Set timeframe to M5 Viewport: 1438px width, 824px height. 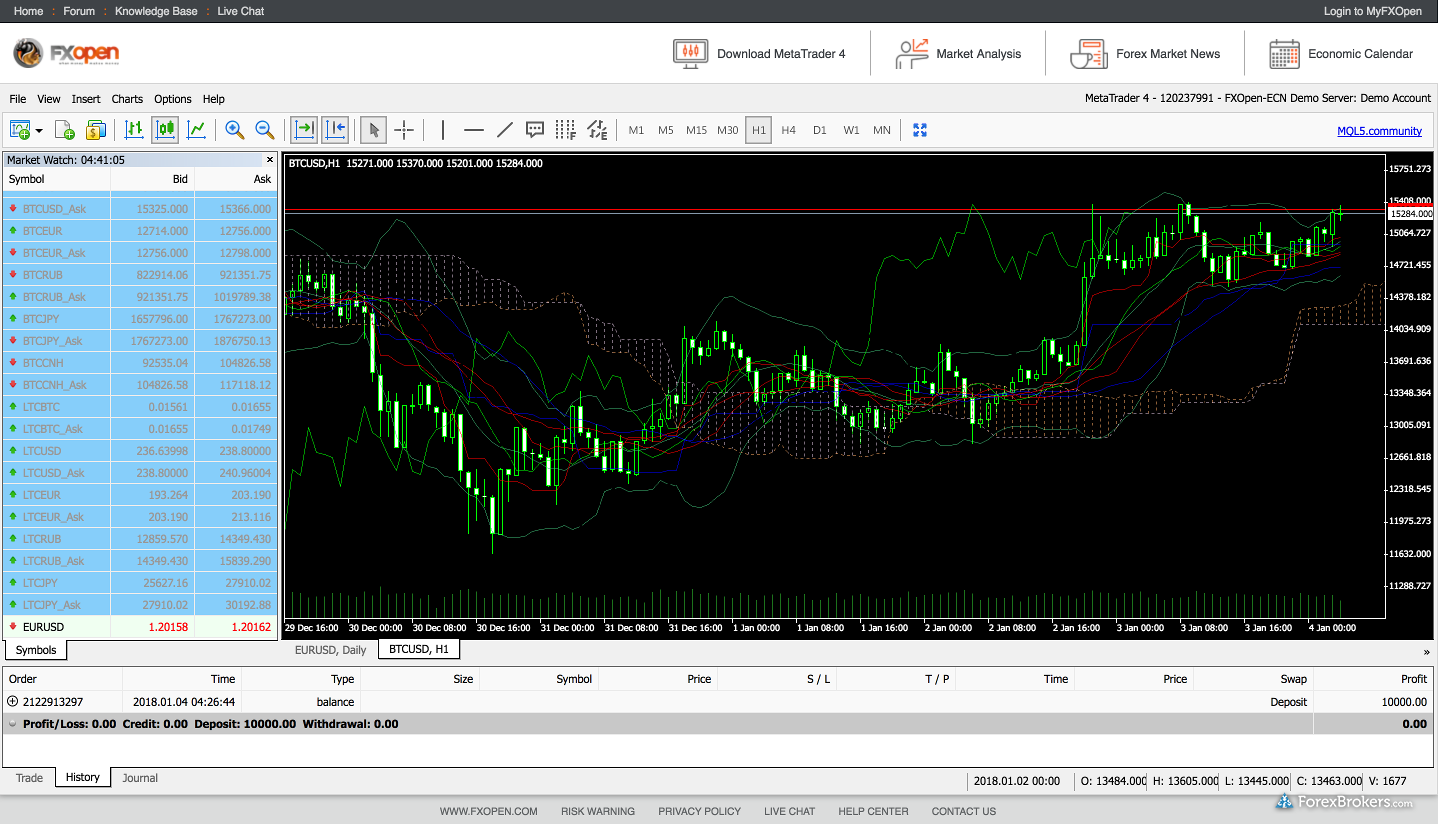point(666,130)
